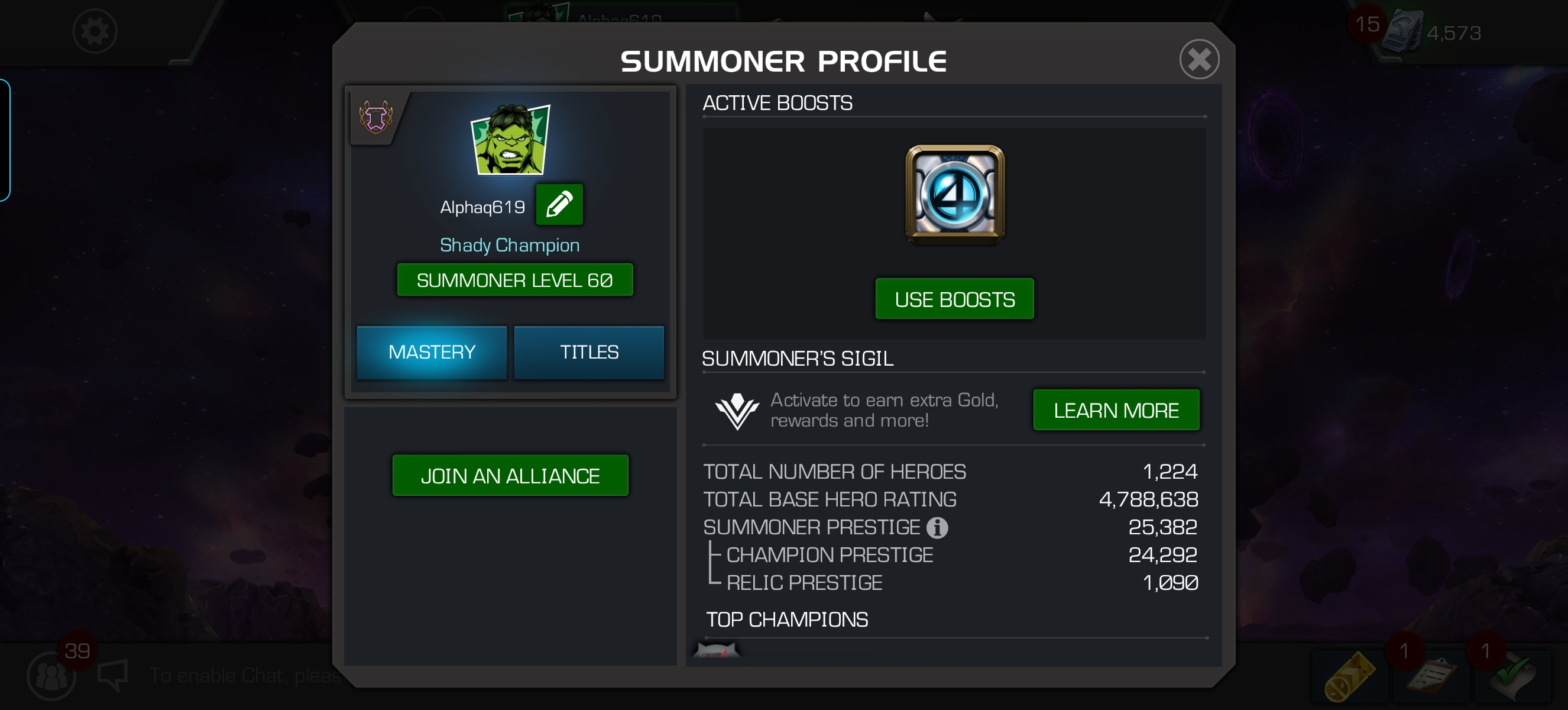This screenshot has width=1568, height=710.
Task: Open the chat speech bubble icon
Action: [112, 674]
